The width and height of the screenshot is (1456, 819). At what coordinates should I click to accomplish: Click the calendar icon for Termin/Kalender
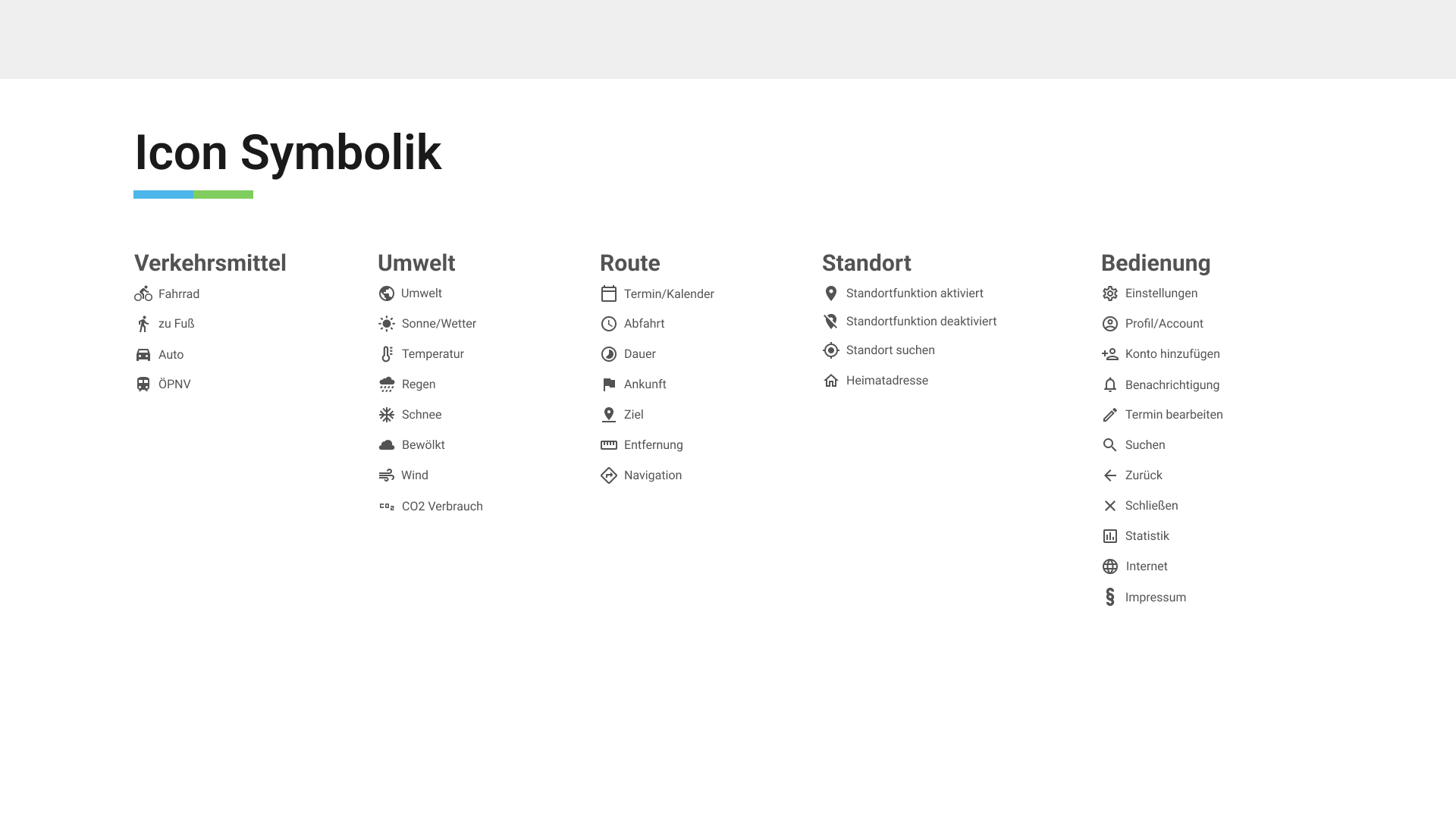[609, 293]
